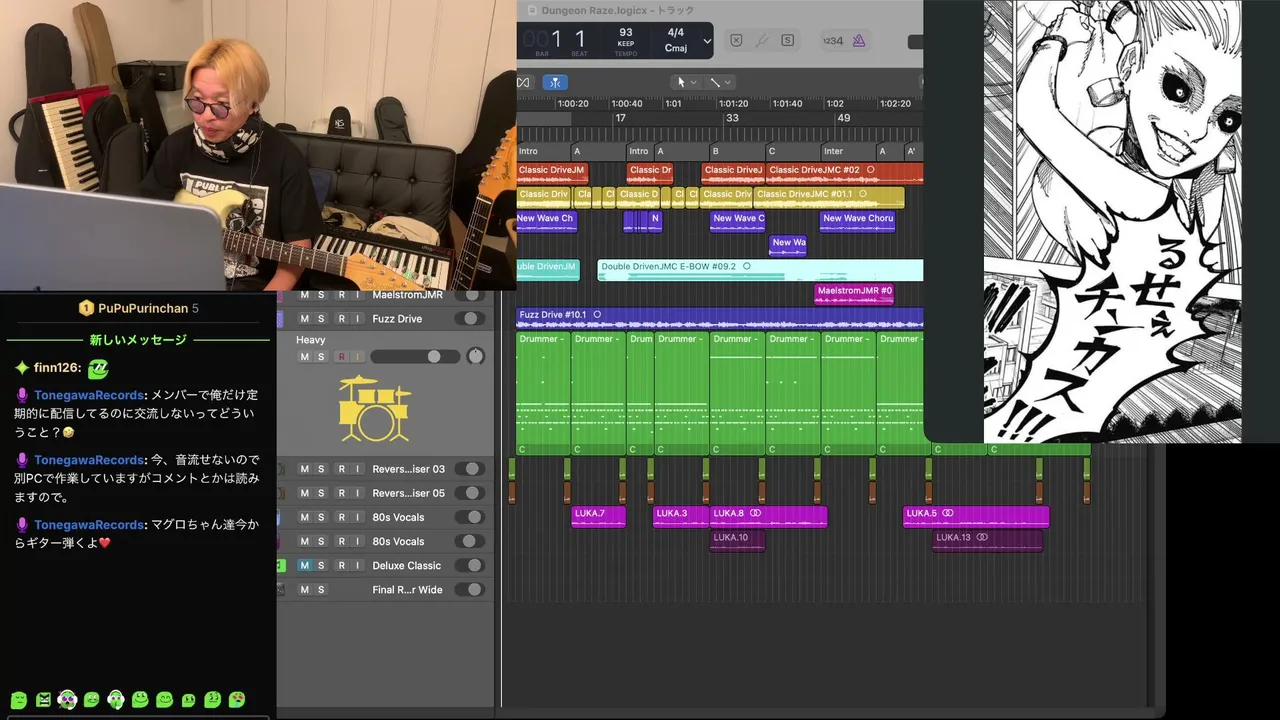Image resolution: width=1280 pixels, height=720 pixels.
Task: Click the Inter arrangement marker
Action: [x=848, y=151]
